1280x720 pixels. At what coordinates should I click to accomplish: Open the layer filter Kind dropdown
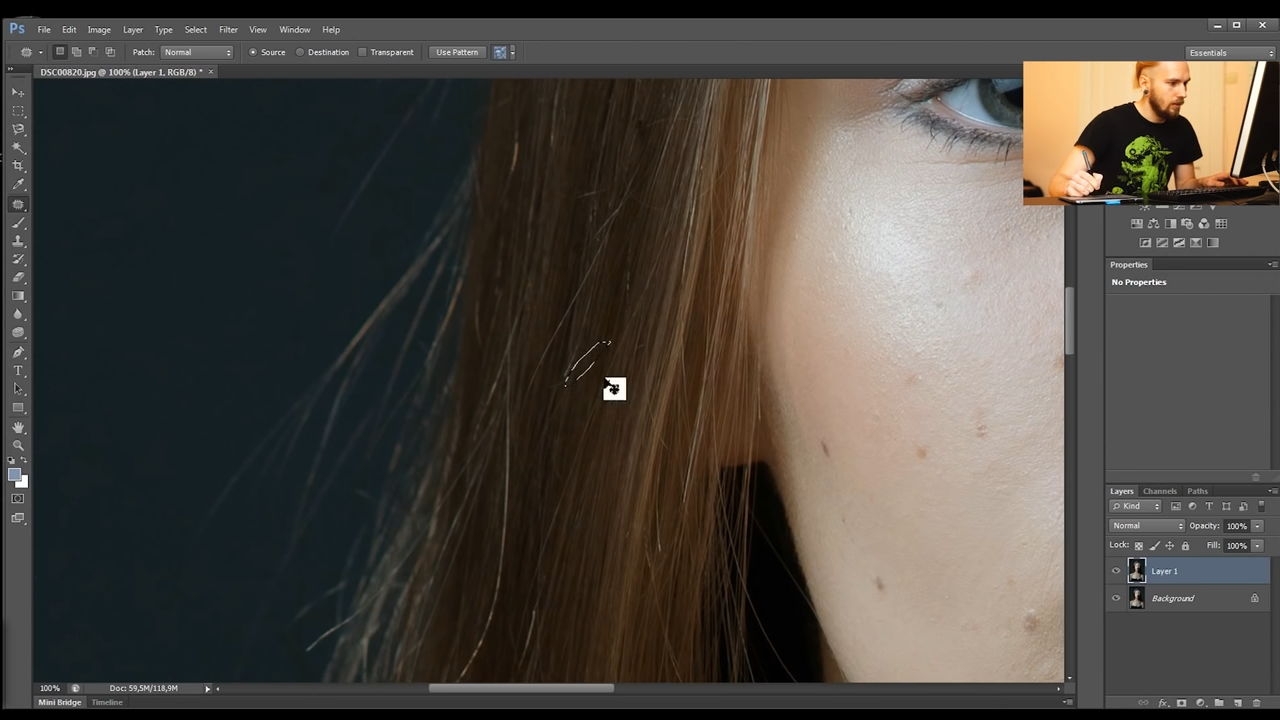[1136, 506]
